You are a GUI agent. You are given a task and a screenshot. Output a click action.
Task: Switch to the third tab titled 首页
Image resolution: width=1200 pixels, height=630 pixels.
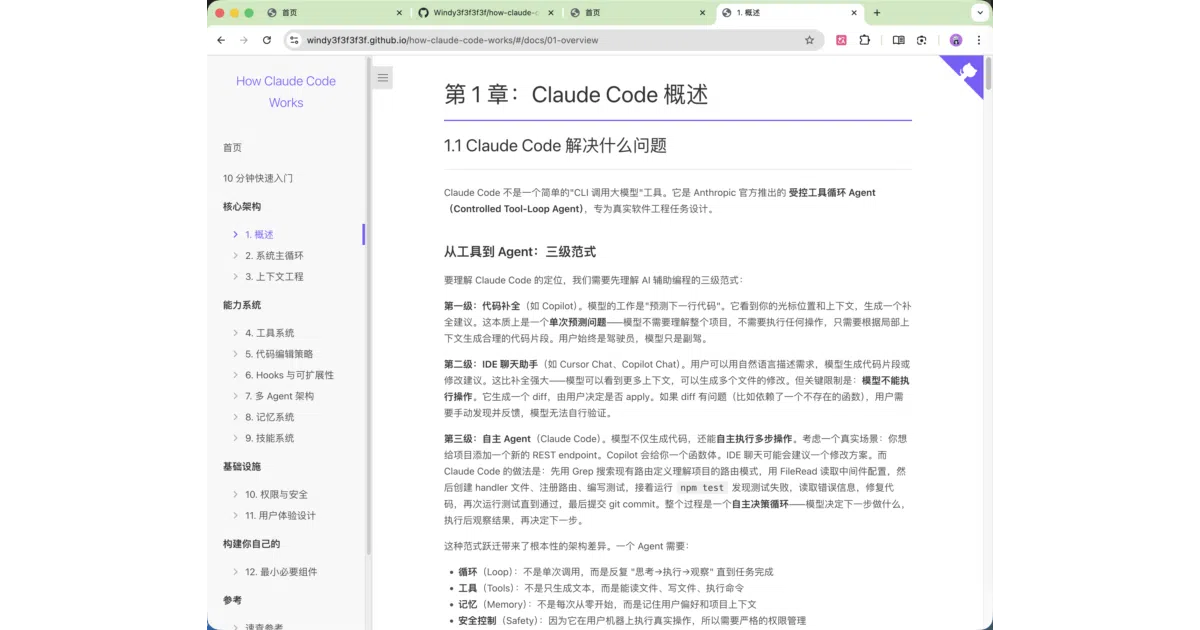point(637,13)
